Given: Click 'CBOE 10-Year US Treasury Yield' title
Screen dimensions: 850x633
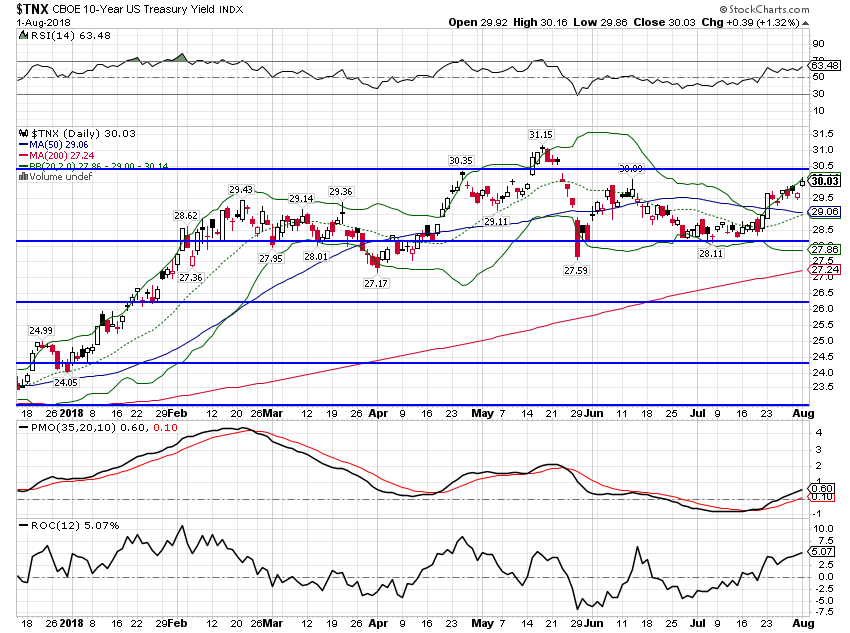Looking at the screenshot, I should 134,9.
